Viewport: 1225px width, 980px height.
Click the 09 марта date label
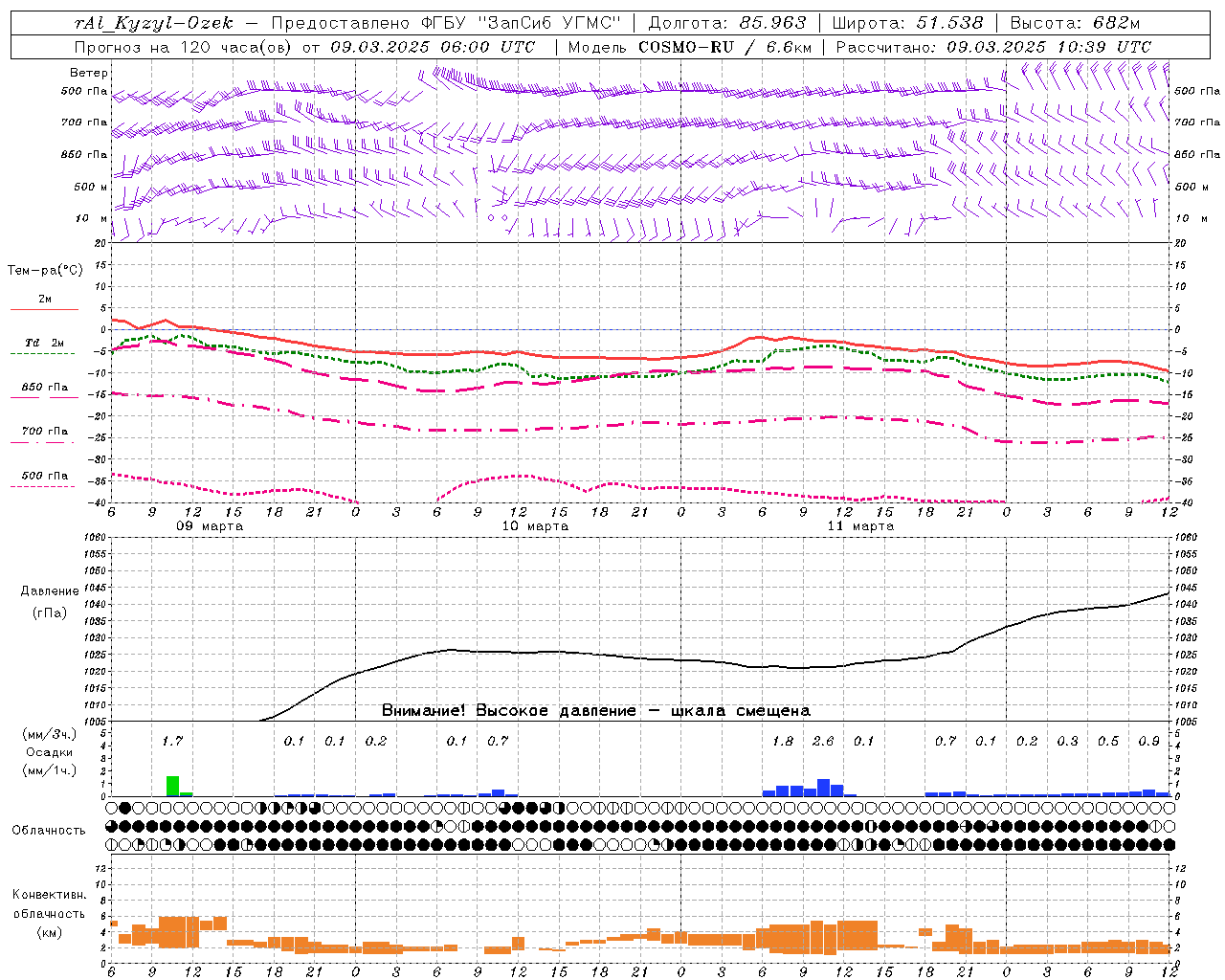point(210,526)
